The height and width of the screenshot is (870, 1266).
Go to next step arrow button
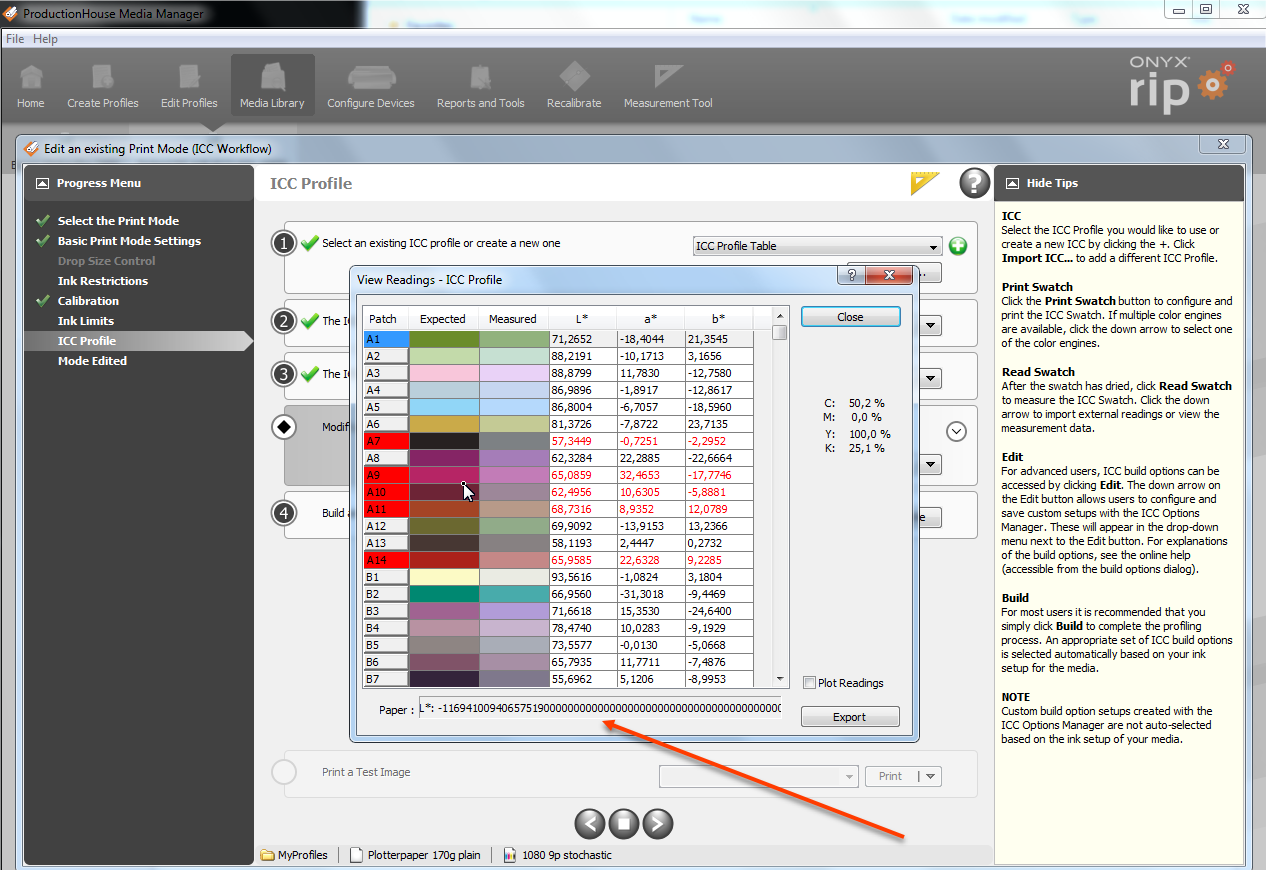point(657,823)
